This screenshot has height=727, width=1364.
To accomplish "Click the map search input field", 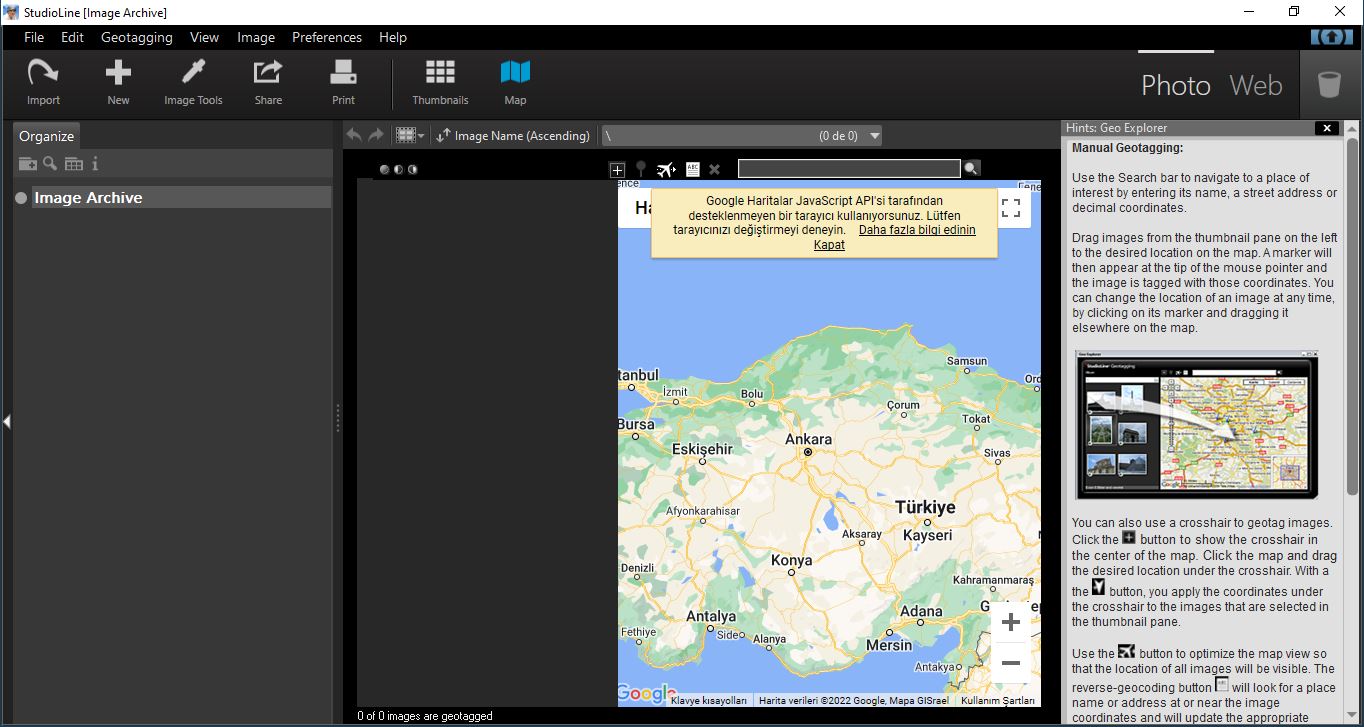I will pos(849,169).
